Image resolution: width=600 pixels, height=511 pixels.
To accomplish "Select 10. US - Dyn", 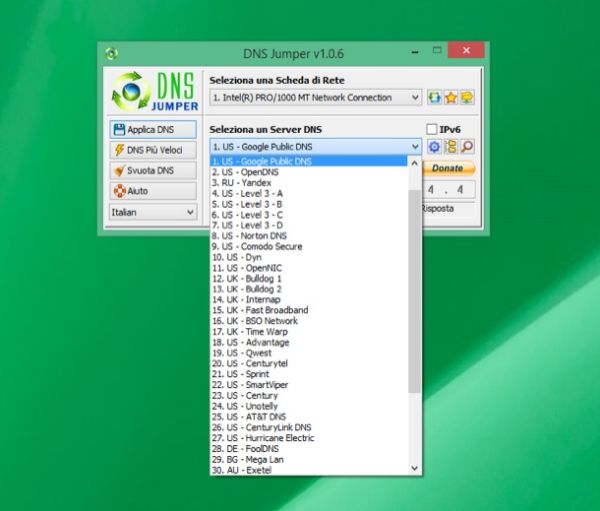I will (309, 257).
